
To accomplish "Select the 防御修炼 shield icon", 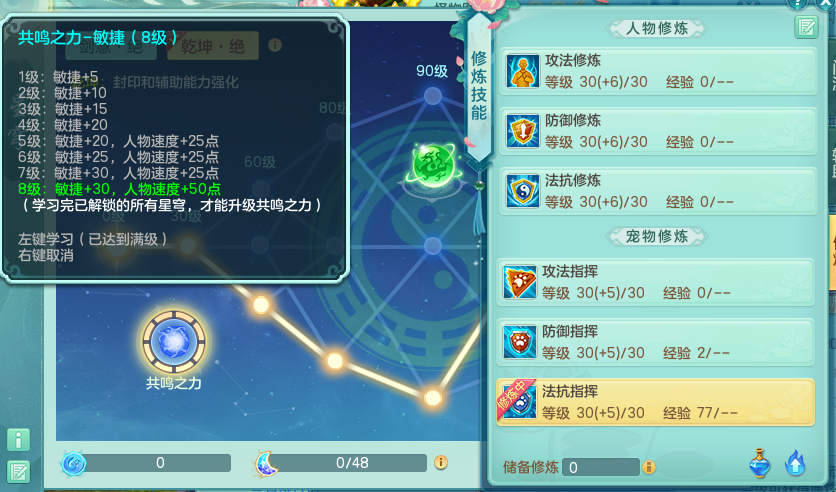I will 522,131.
